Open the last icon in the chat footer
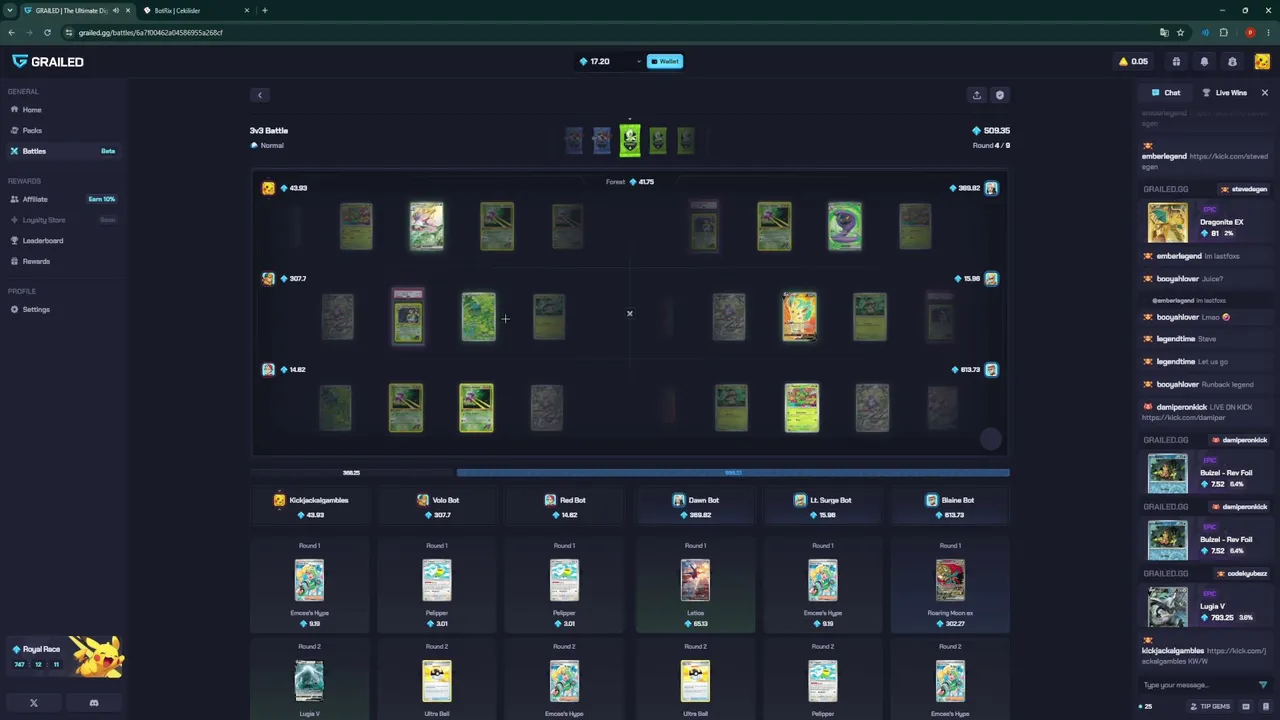 [1265, 707]
